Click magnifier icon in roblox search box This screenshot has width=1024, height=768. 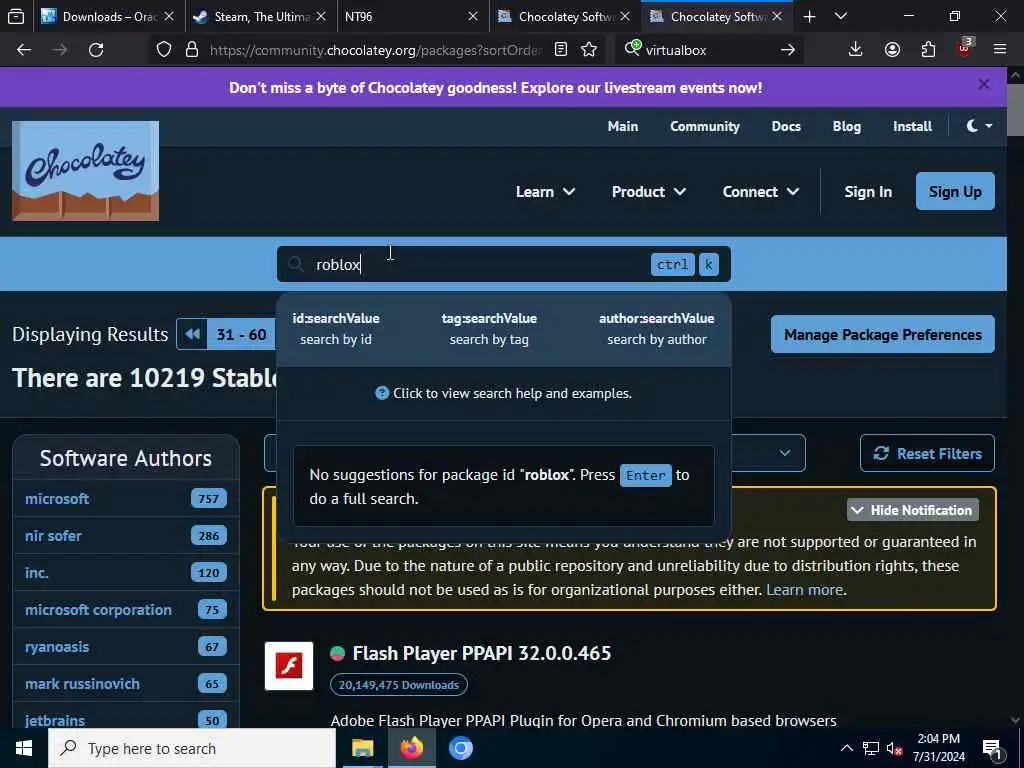click(x=296, y=264)
